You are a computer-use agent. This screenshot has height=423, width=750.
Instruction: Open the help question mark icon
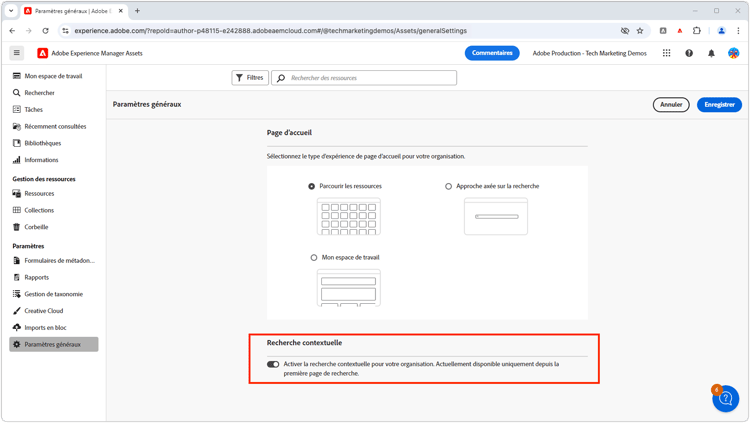[x=689, y=53]
